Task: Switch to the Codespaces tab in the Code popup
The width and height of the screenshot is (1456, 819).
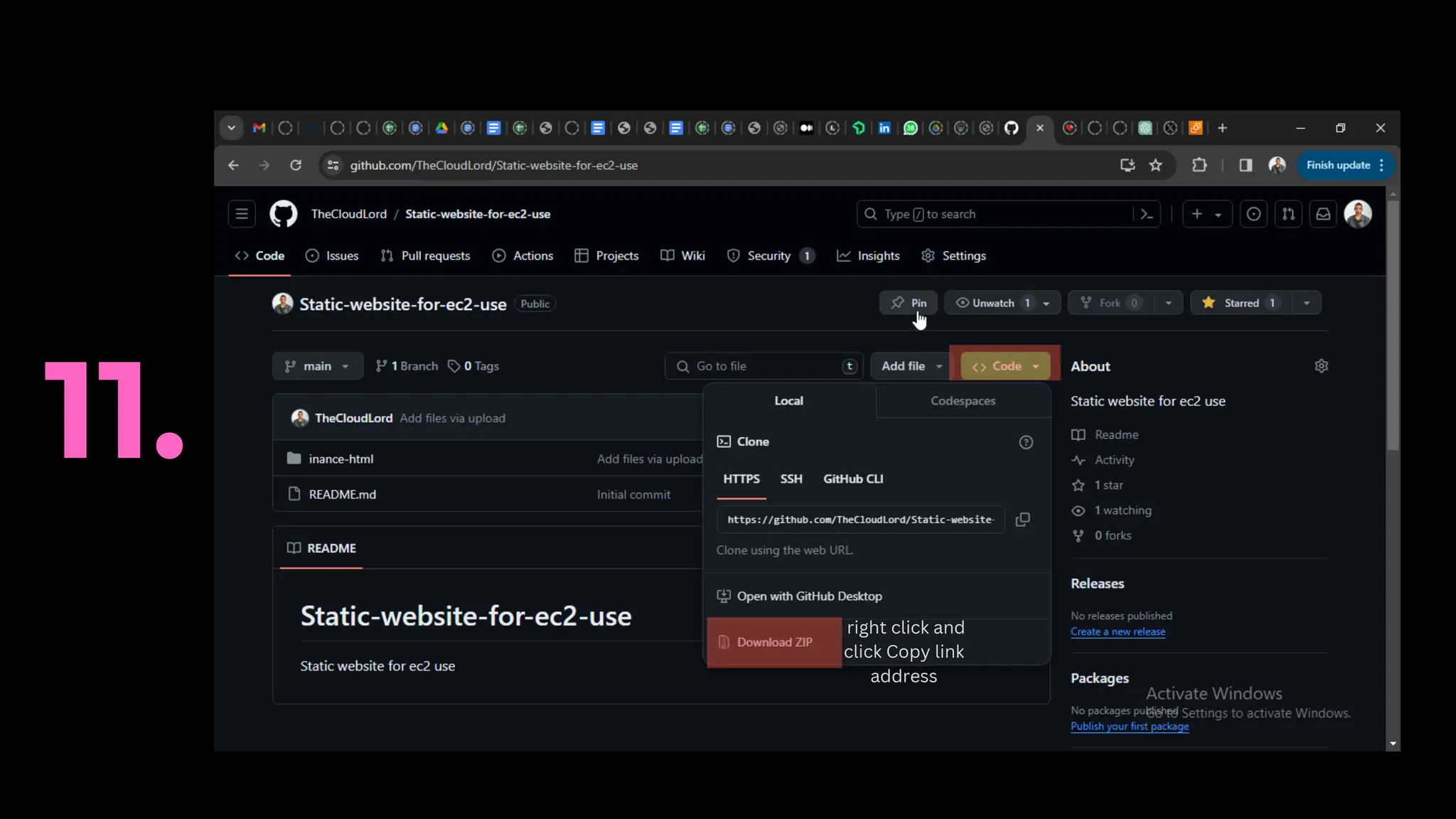Action: [963, 401]
